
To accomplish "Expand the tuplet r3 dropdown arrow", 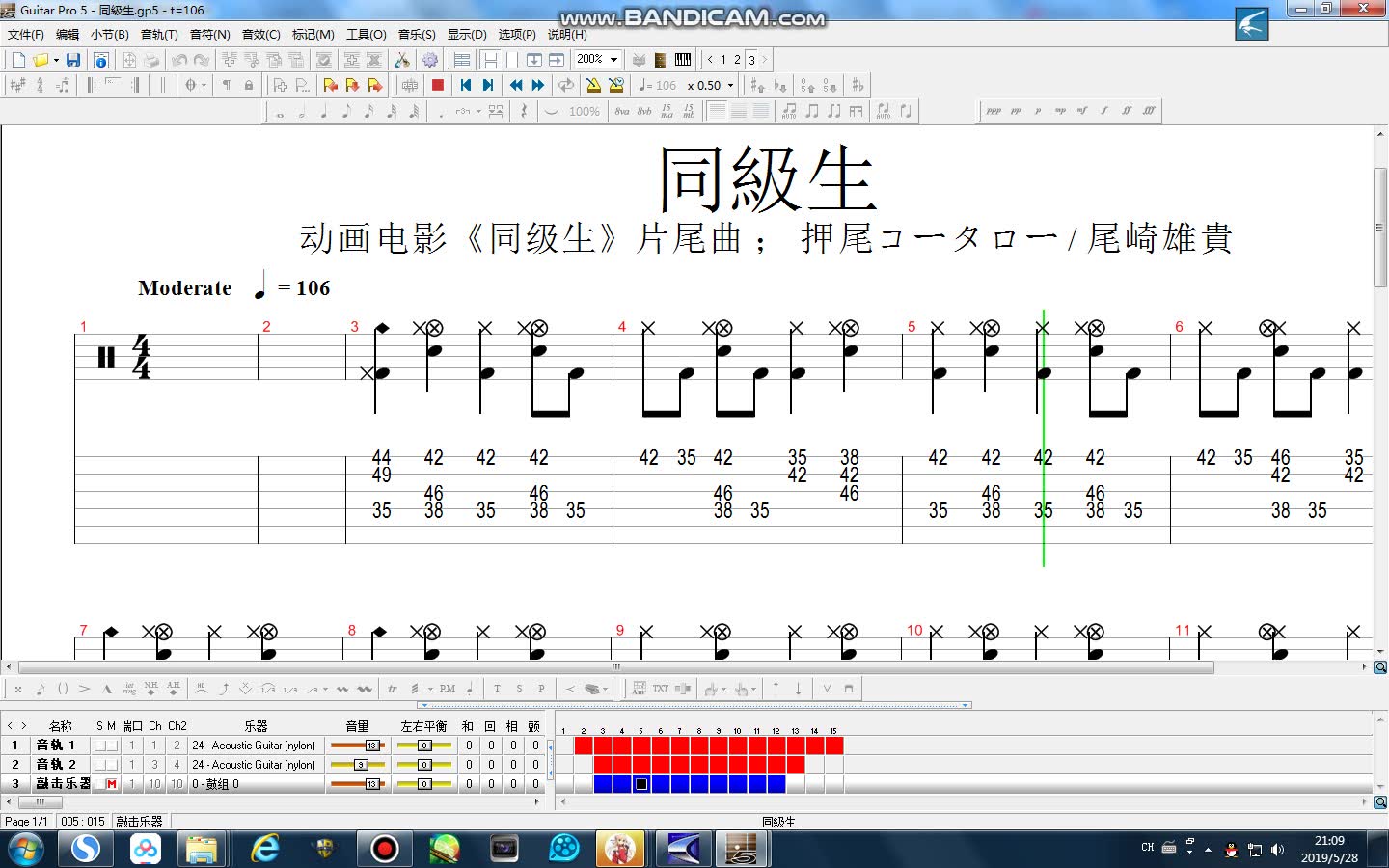I will (478, 112).
